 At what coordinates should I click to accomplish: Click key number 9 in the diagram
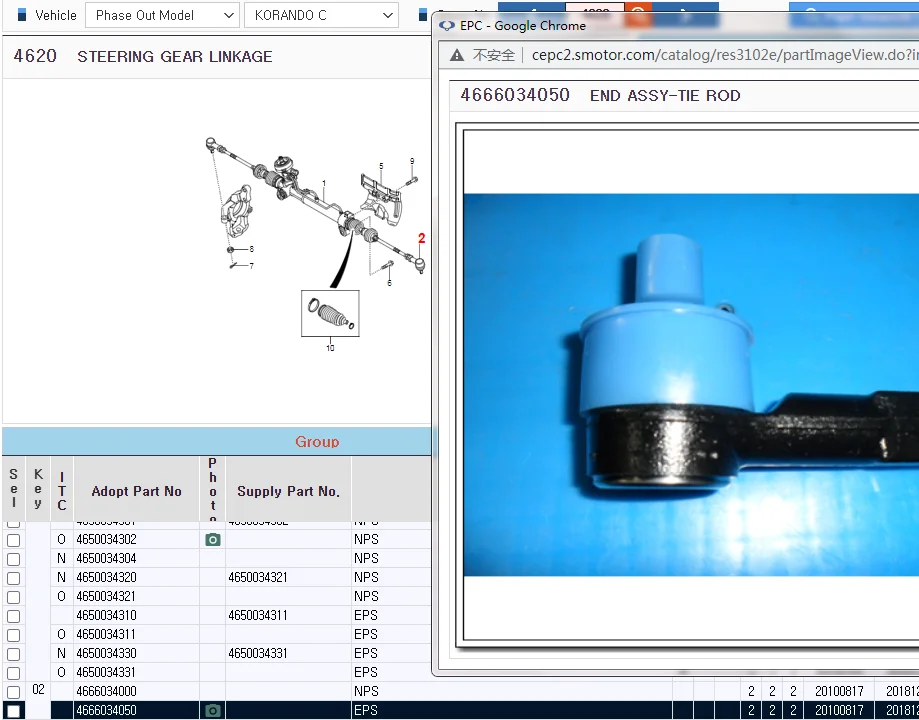click(x=412, y=161)
